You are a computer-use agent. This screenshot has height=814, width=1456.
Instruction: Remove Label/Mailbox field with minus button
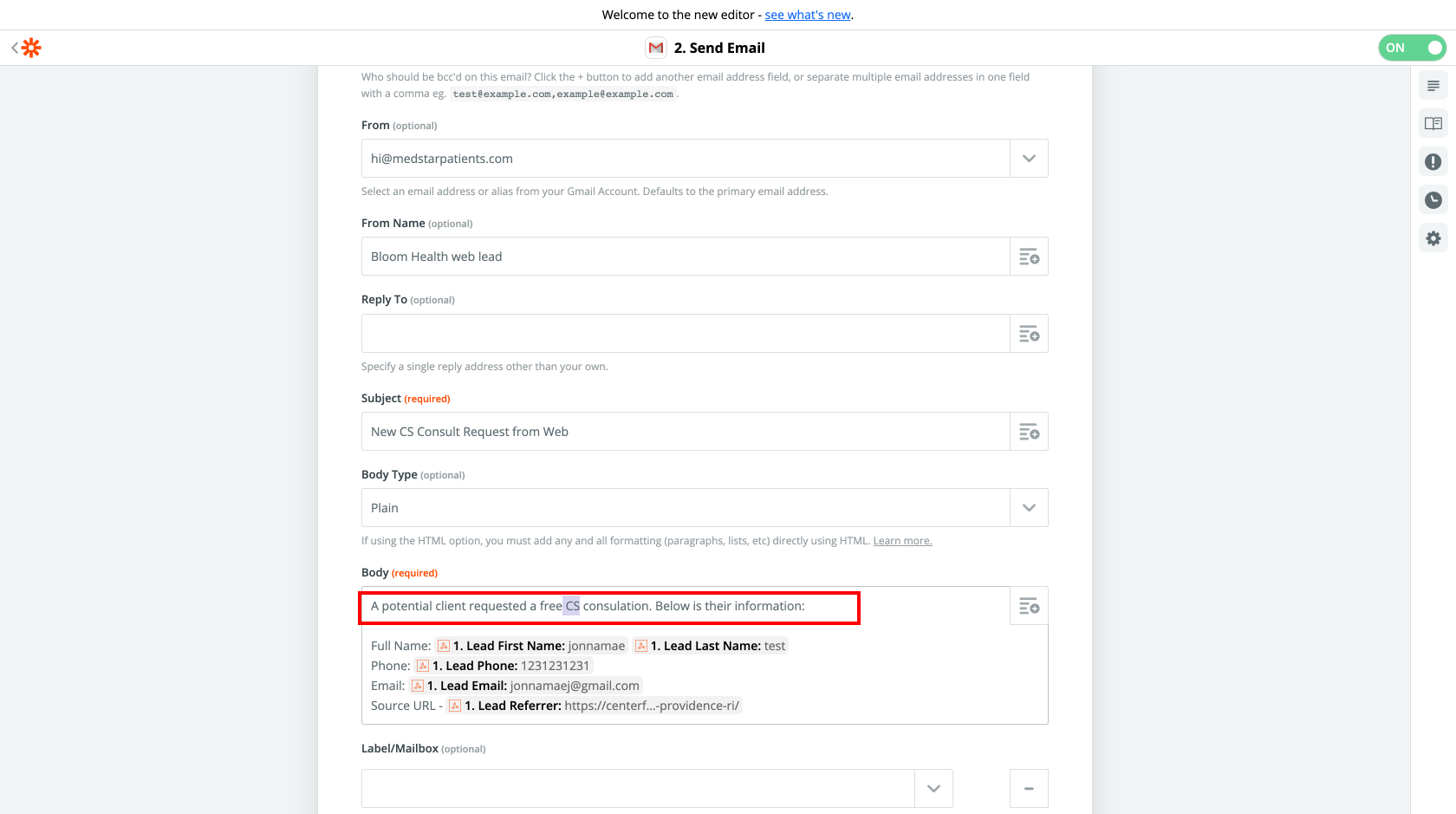click(1029, 789)
